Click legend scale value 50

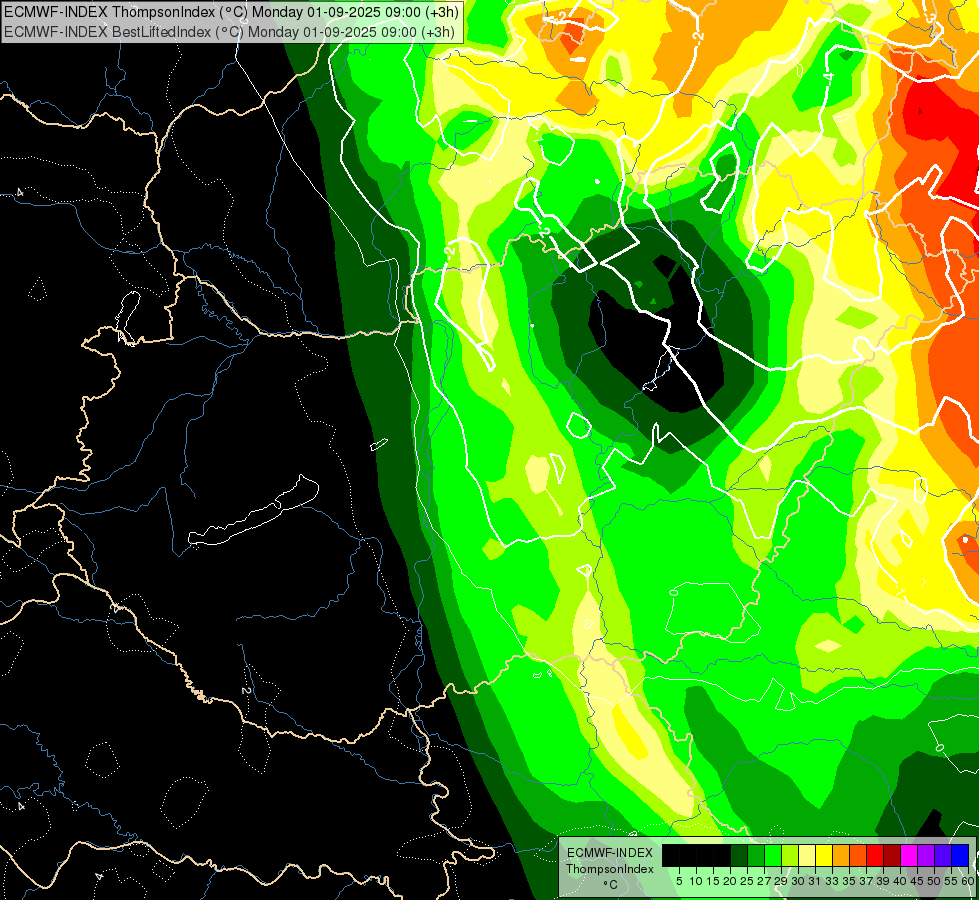click(934, 881)
